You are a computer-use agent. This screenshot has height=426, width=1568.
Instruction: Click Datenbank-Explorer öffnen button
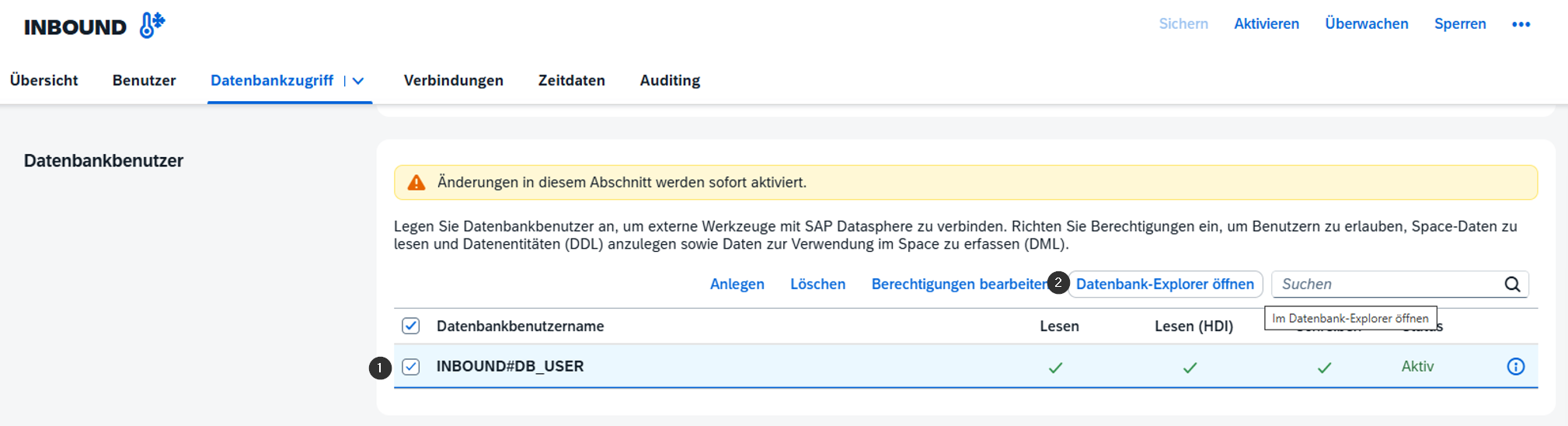1165,285
